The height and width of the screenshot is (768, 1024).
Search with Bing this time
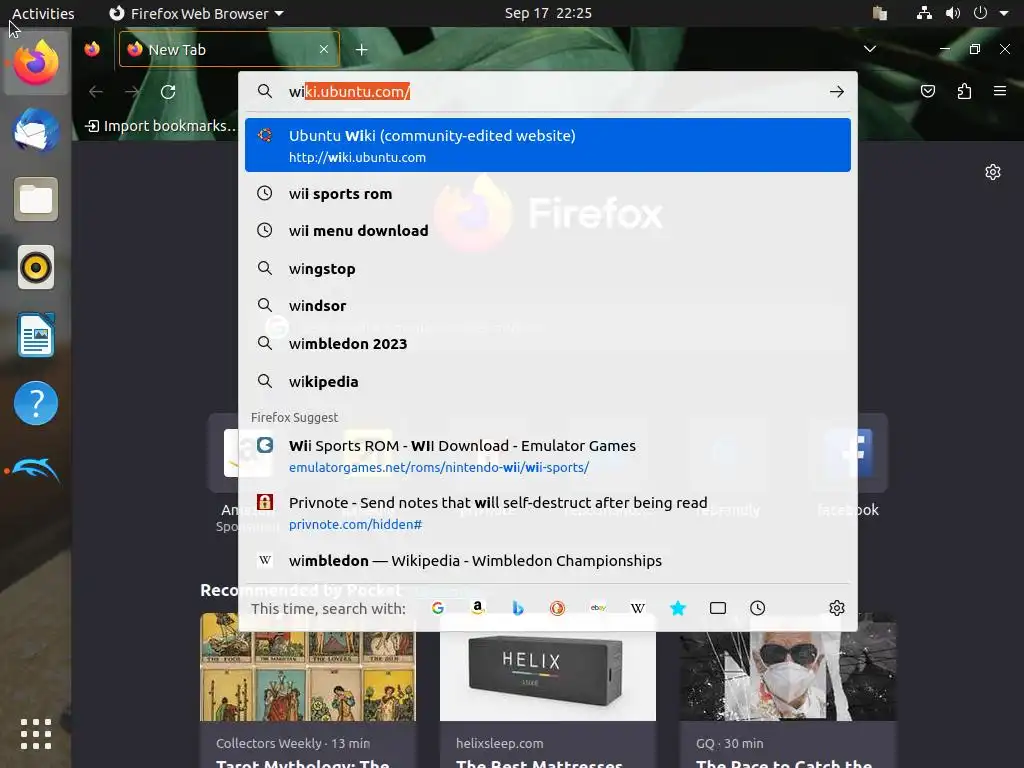[518, 608]
